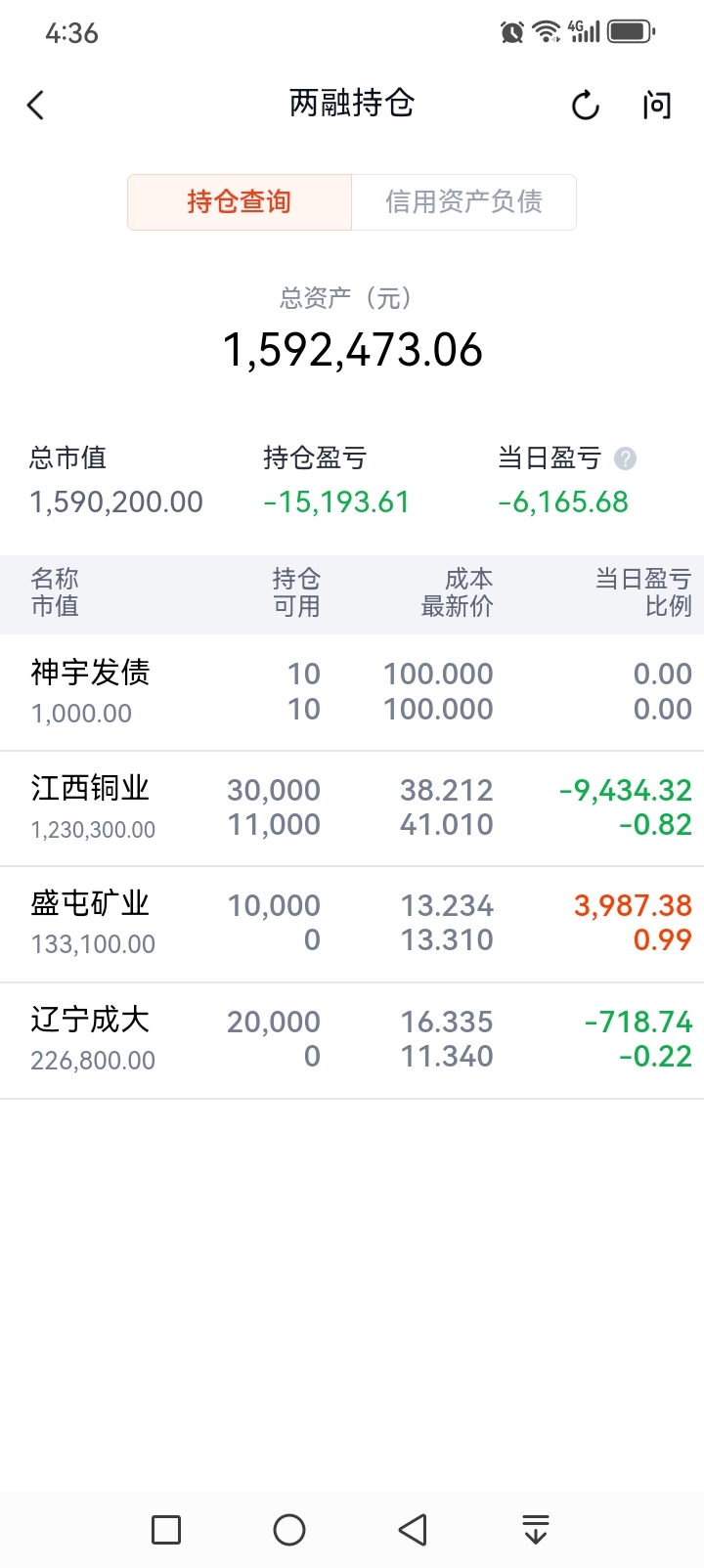Open the 神宇发债 holding row
704x1568 pixels.
point(352,692)
